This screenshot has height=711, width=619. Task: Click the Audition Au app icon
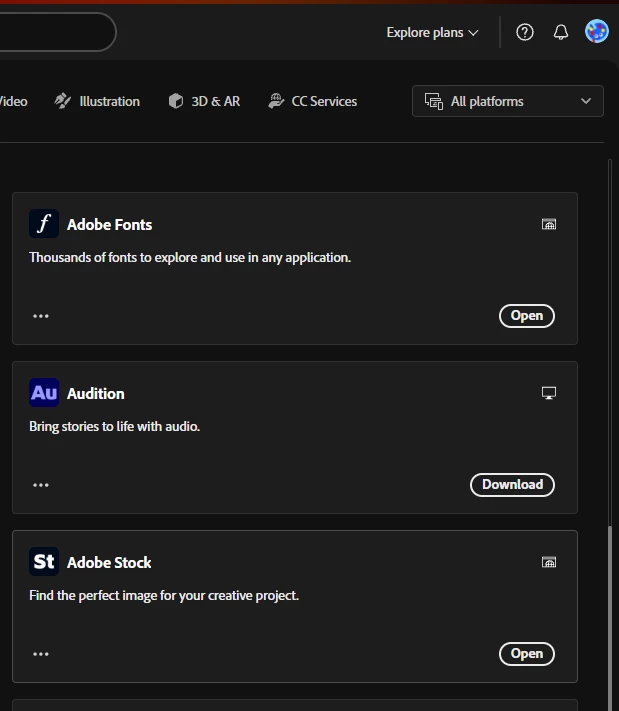[x=44, y=392]
